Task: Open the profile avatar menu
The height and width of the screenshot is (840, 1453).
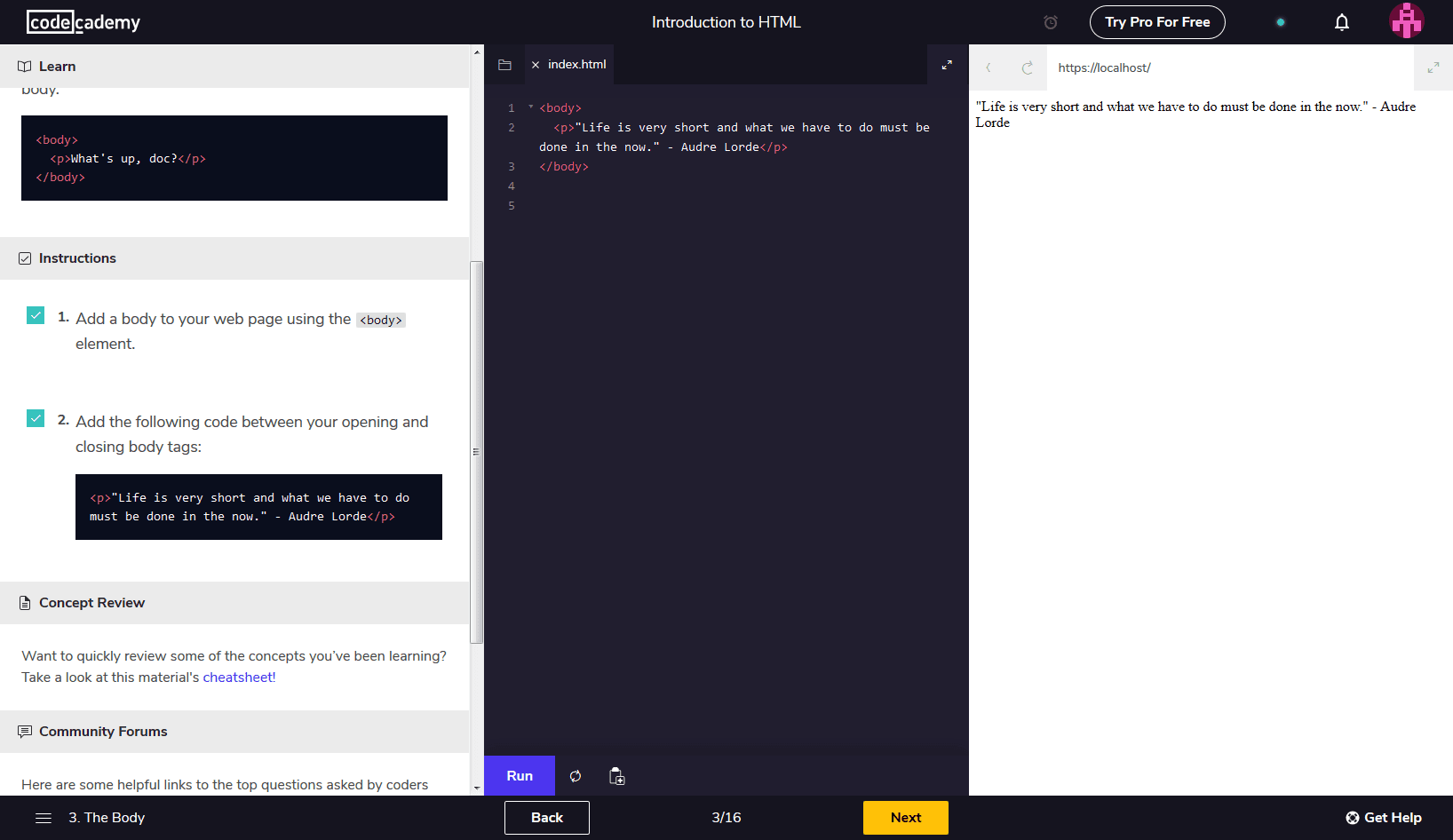Action: pyautogui.click(x=1406, y=21)
